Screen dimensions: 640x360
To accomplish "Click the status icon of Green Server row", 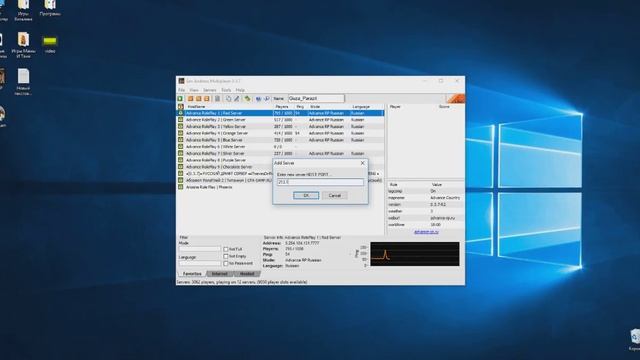I will tap(180, 120).
